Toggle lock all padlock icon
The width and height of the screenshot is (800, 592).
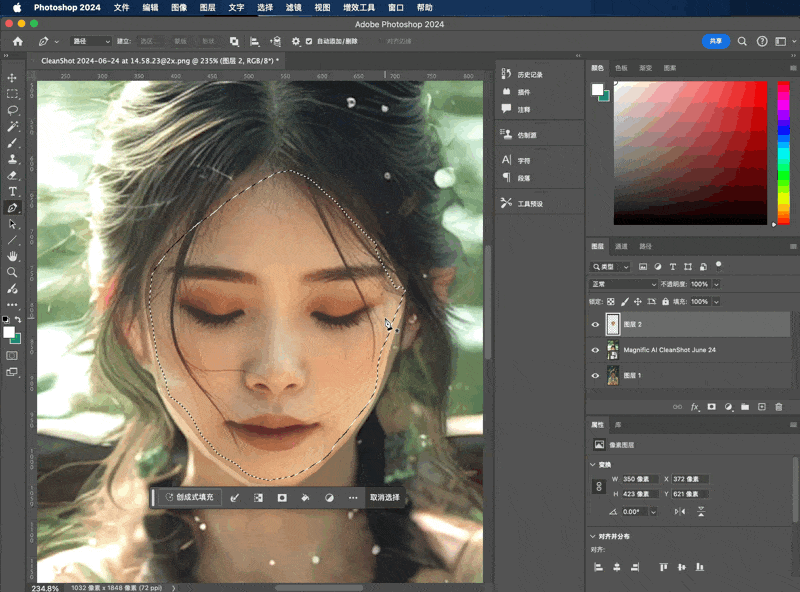(665, 302)
